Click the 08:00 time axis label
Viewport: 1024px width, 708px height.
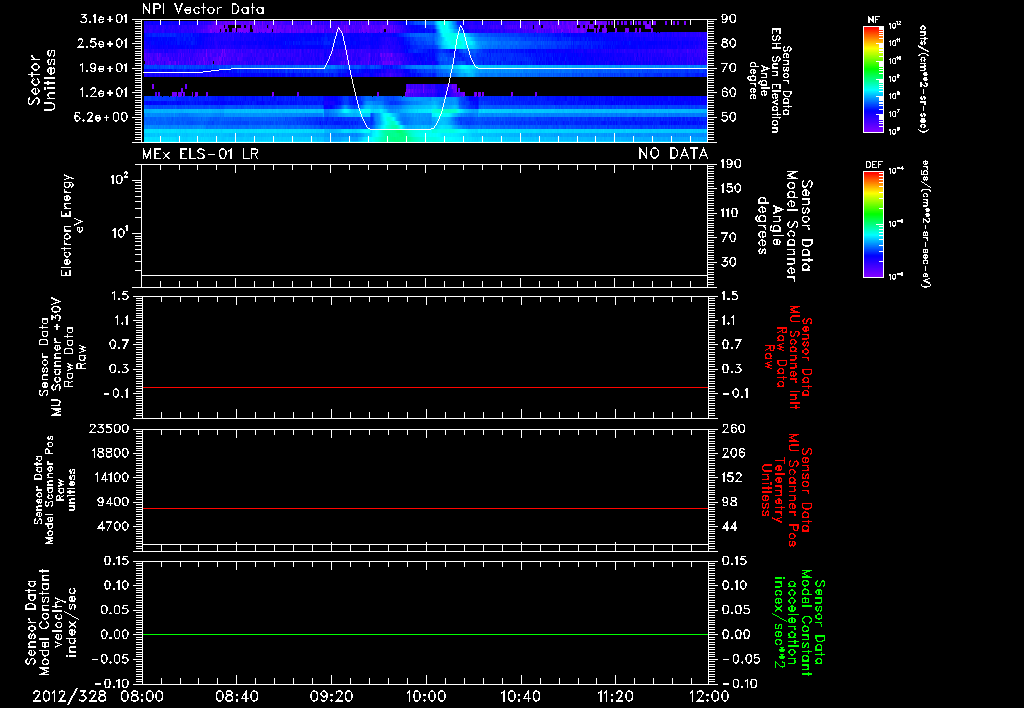(x=142, y=696)
